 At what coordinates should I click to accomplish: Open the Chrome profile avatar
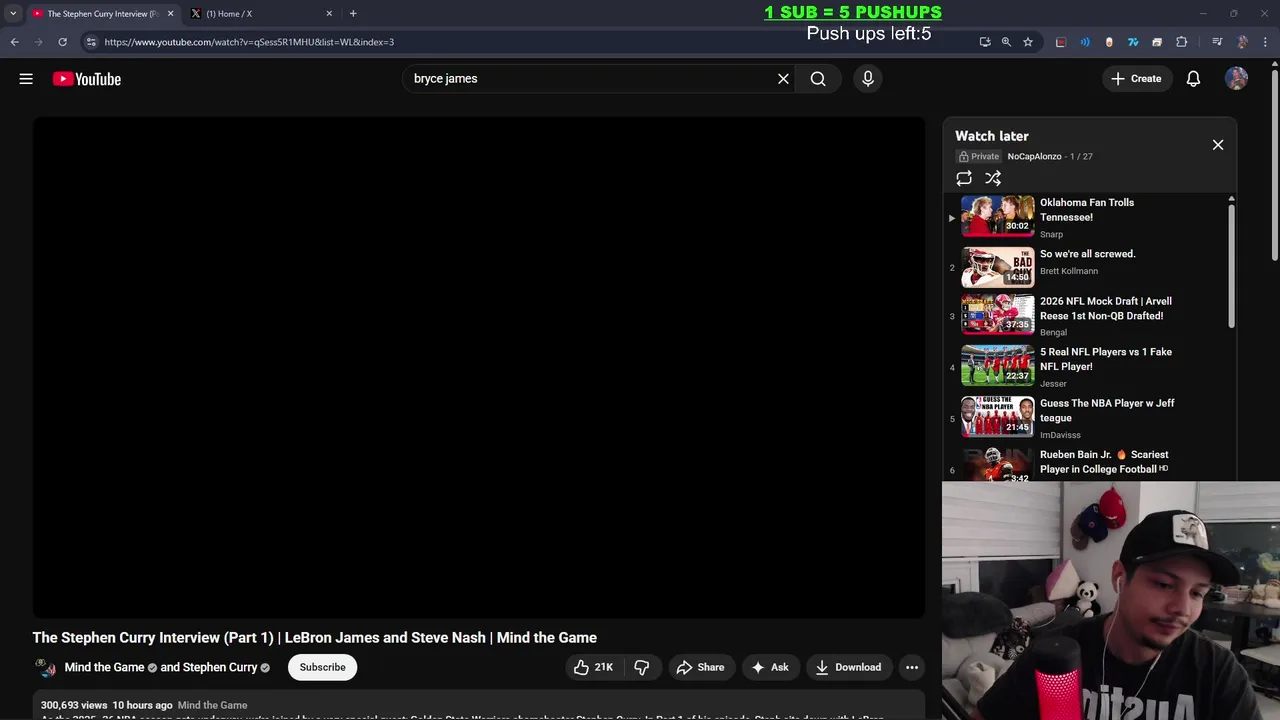(x=1242, y=42)
